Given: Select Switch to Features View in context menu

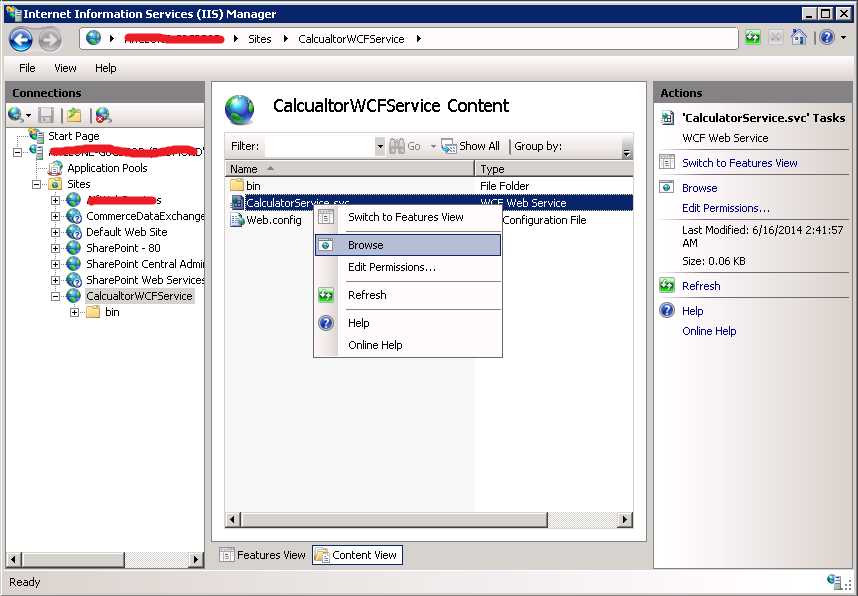Looking at the screenshot, I should tap(408, 217).
